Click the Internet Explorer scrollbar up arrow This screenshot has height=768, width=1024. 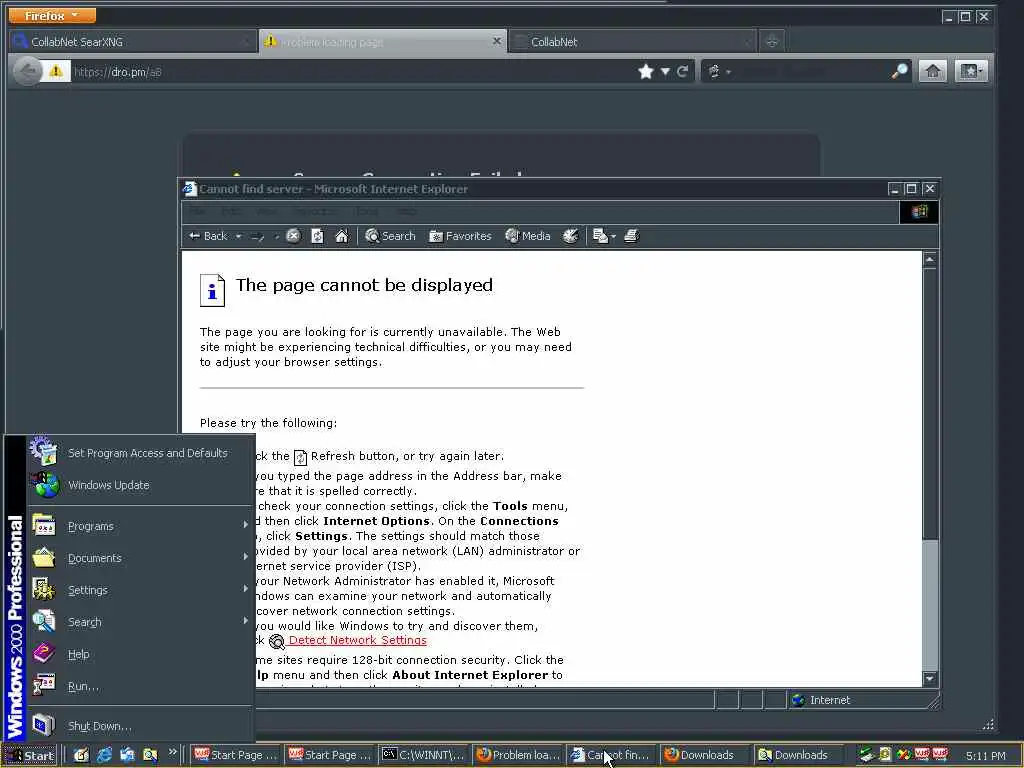tap(930, 260)
